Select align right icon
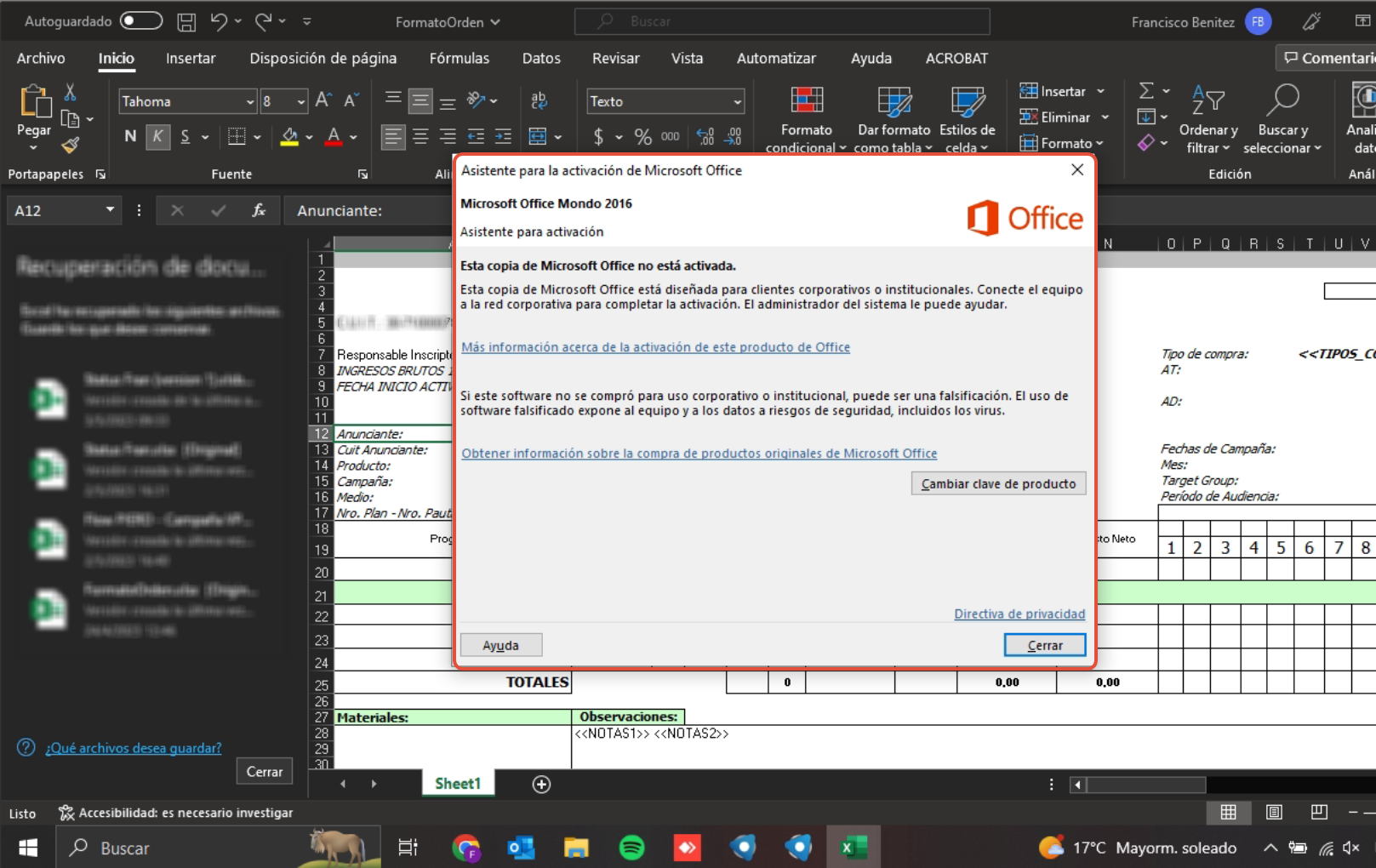 [x=448, y=136]
